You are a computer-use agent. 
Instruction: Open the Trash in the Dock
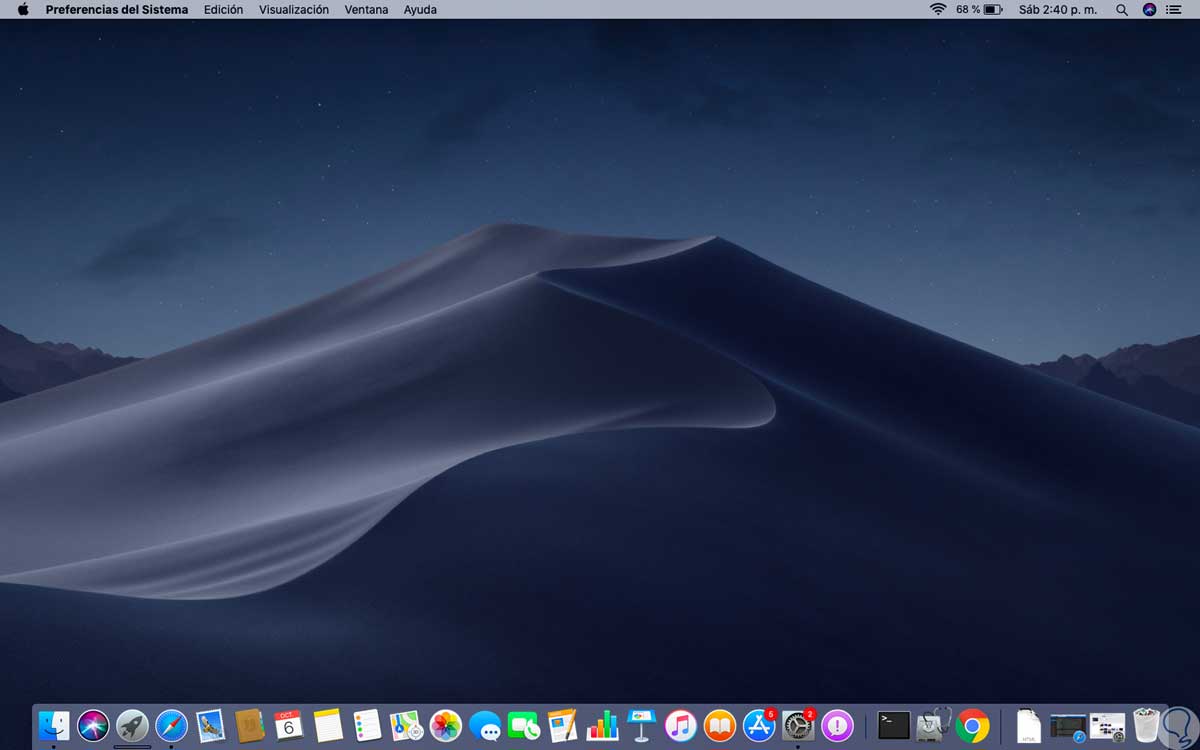[x=1147, y=725]
